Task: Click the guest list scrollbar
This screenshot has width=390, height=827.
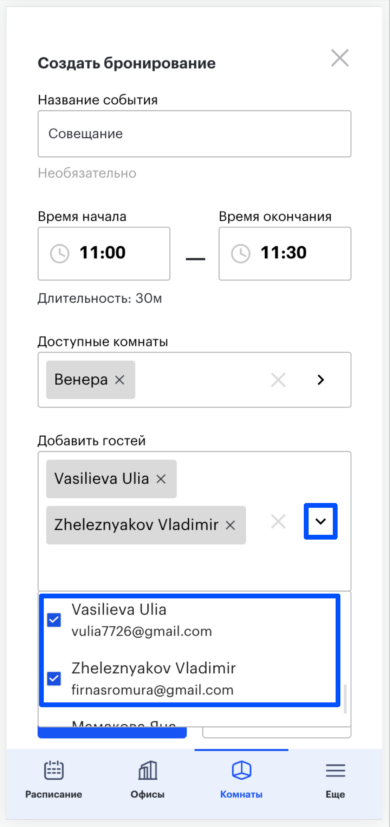Action: point(346,699)
